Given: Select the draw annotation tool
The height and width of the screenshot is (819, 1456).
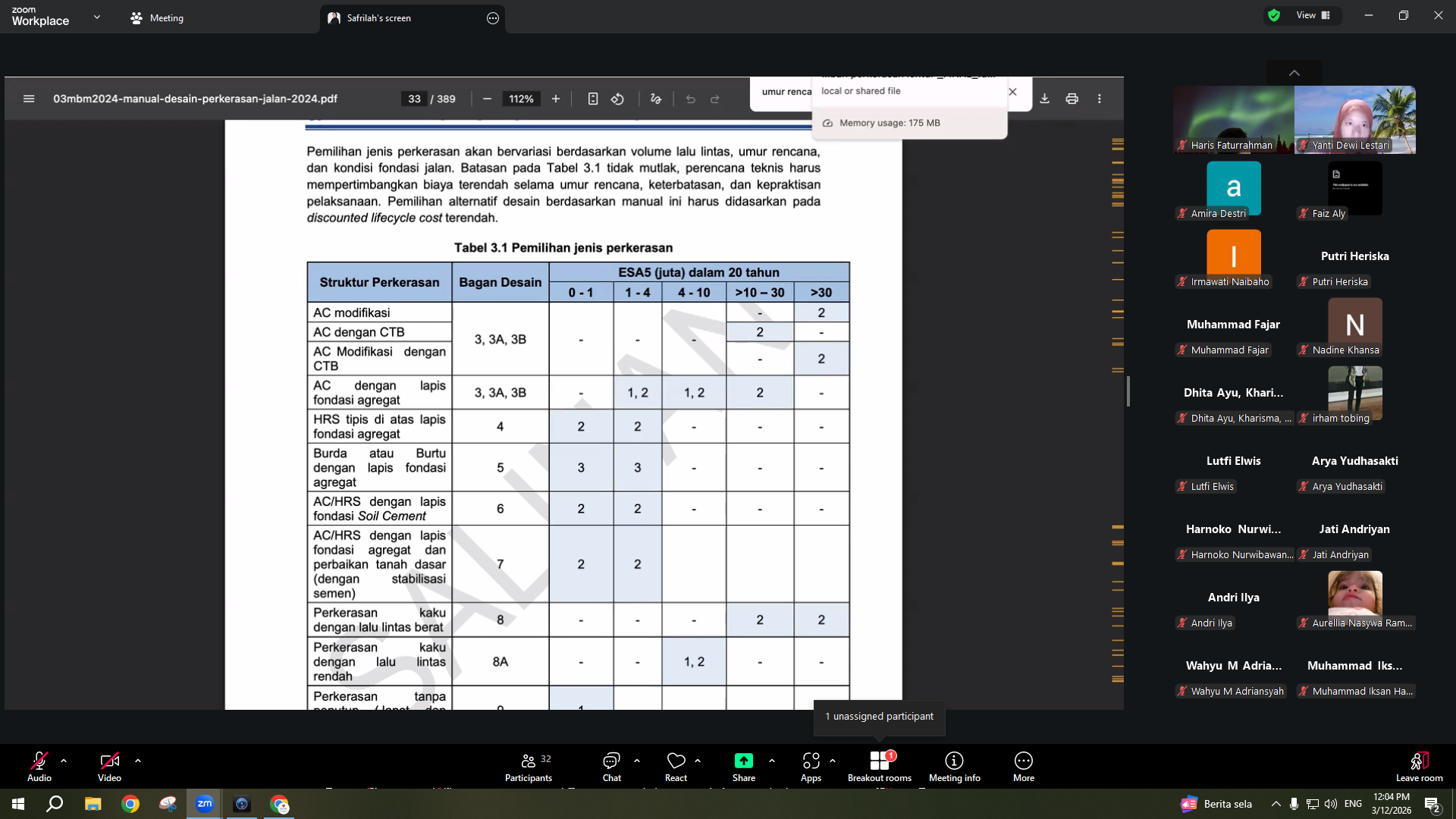Looking at the screenshot, I should click(x=656, y=99).
